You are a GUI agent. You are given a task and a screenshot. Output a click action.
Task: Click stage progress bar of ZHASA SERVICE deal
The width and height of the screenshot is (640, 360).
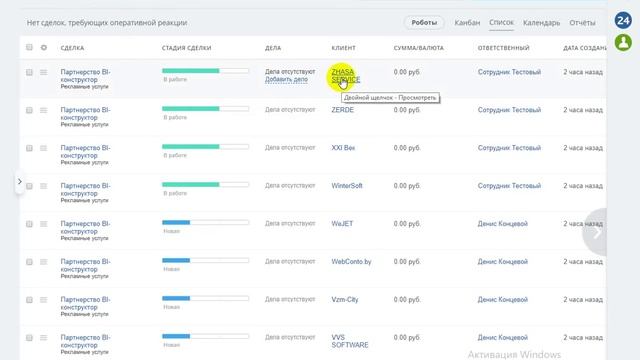tap(205, 71)
